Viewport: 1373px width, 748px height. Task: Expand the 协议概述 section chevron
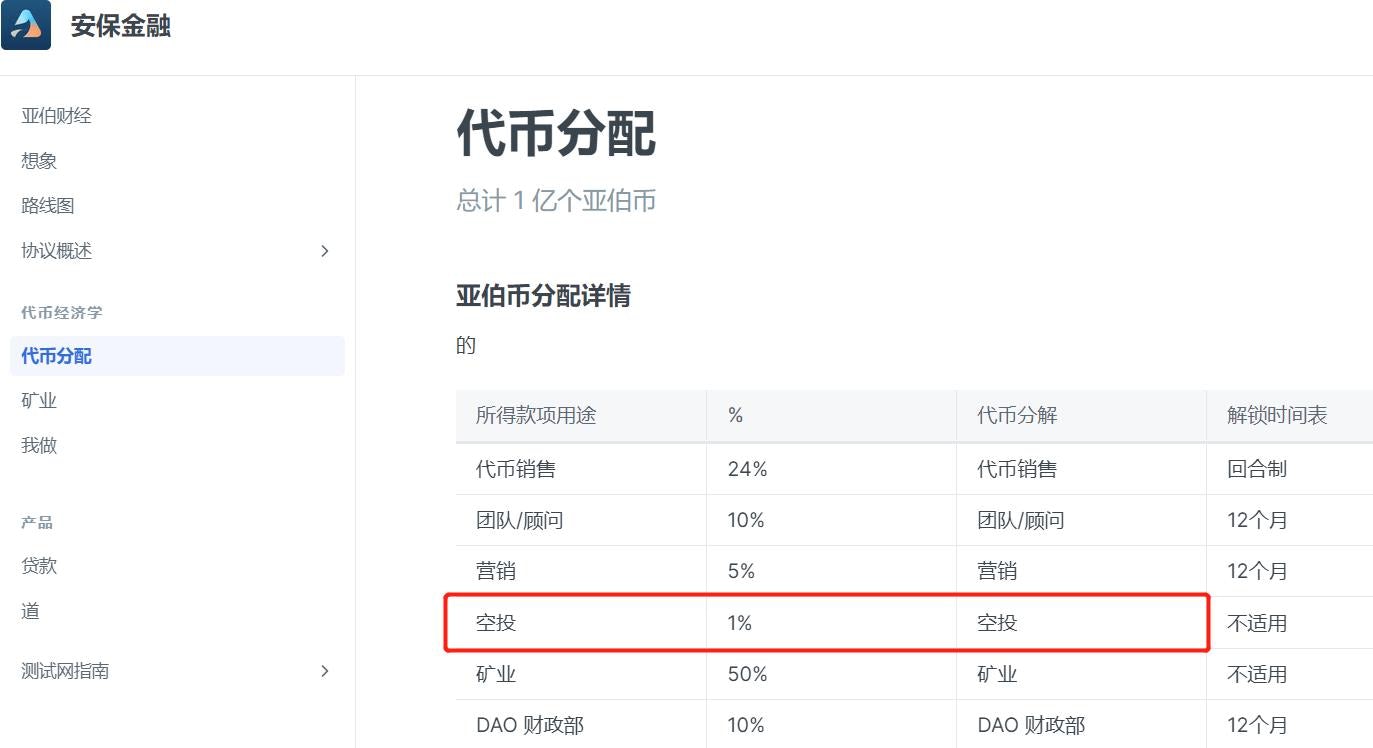[x=324, y=251]
